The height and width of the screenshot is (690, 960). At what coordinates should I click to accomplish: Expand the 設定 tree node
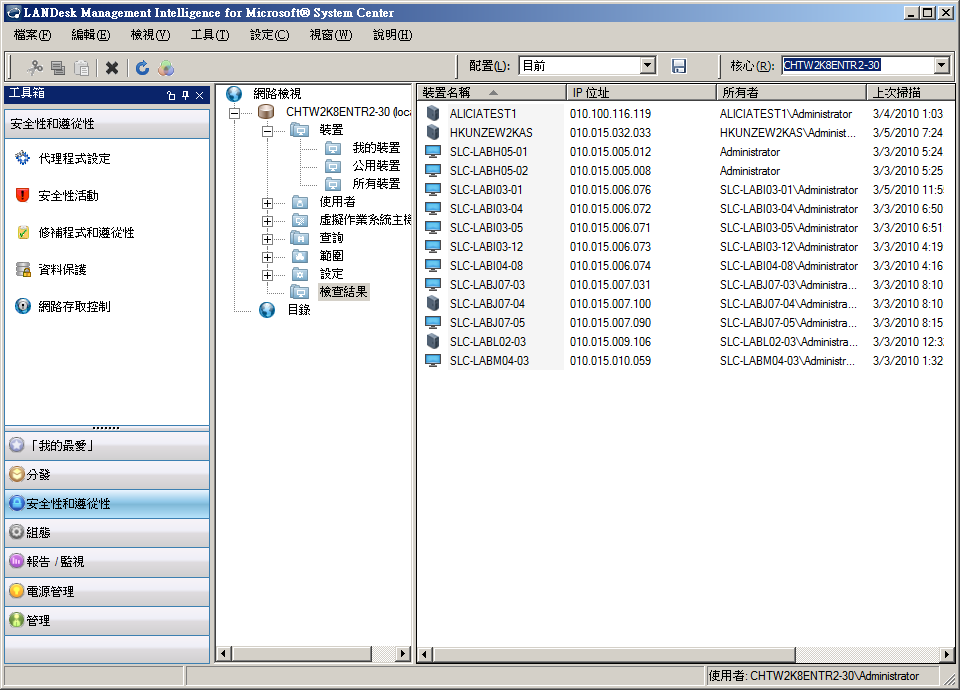pyautogui.click(x=267, y=276)
